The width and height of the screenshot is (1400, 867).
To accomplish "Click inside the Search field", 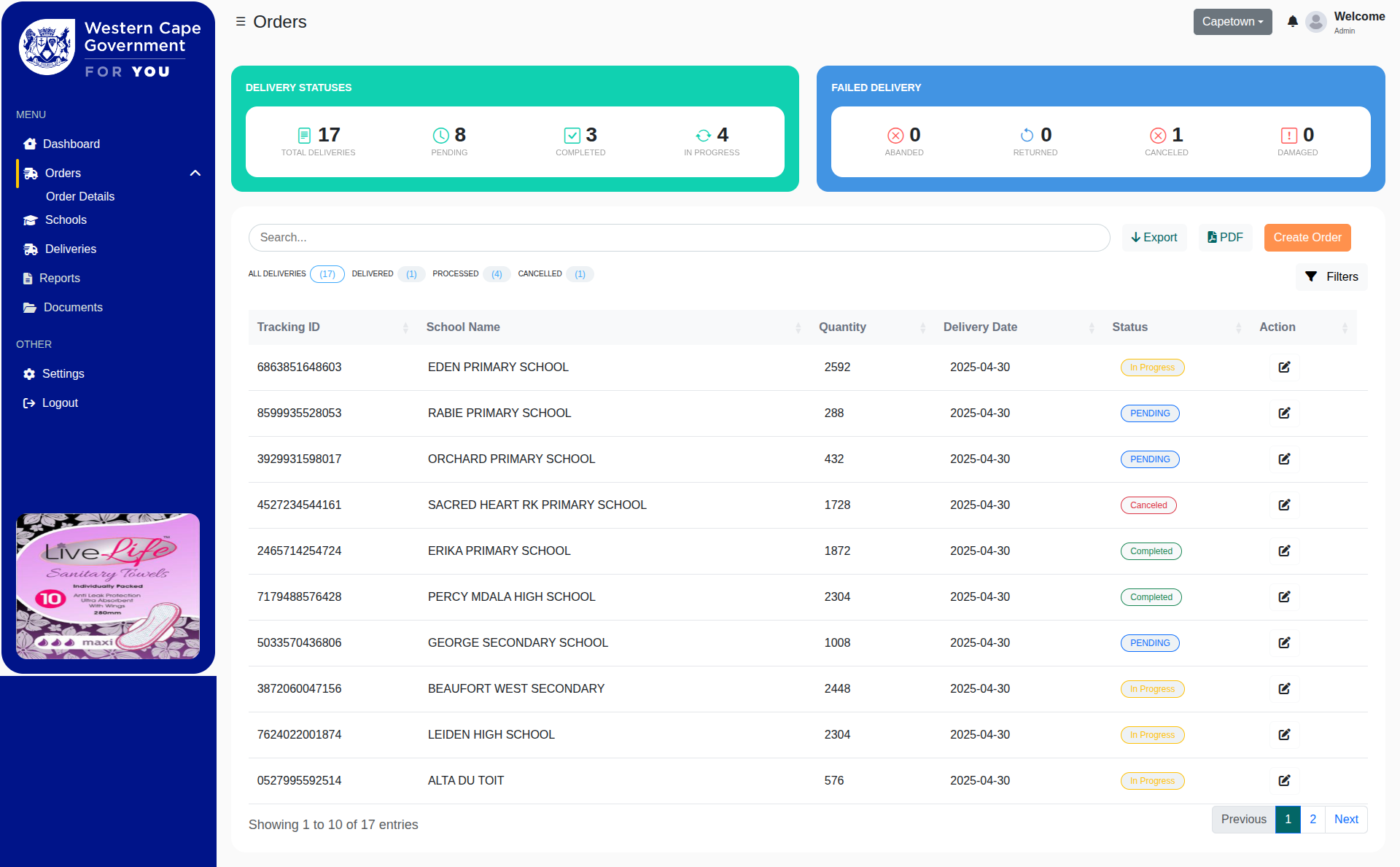I will 678,237.
